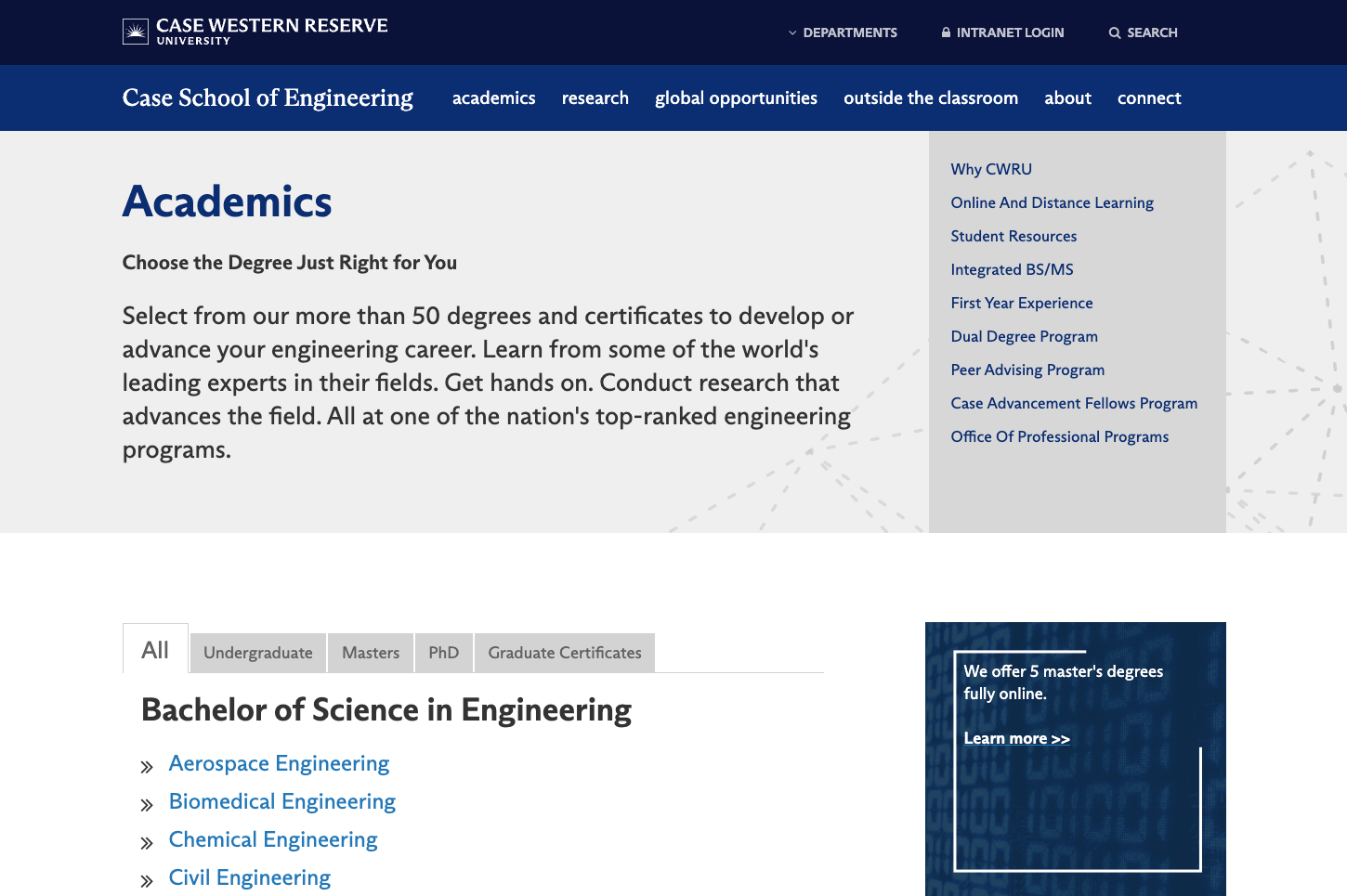This screenshot has height=896, width=1347.
Task: Open the Biomedical Engineering degree link
Action: (282, 801)
